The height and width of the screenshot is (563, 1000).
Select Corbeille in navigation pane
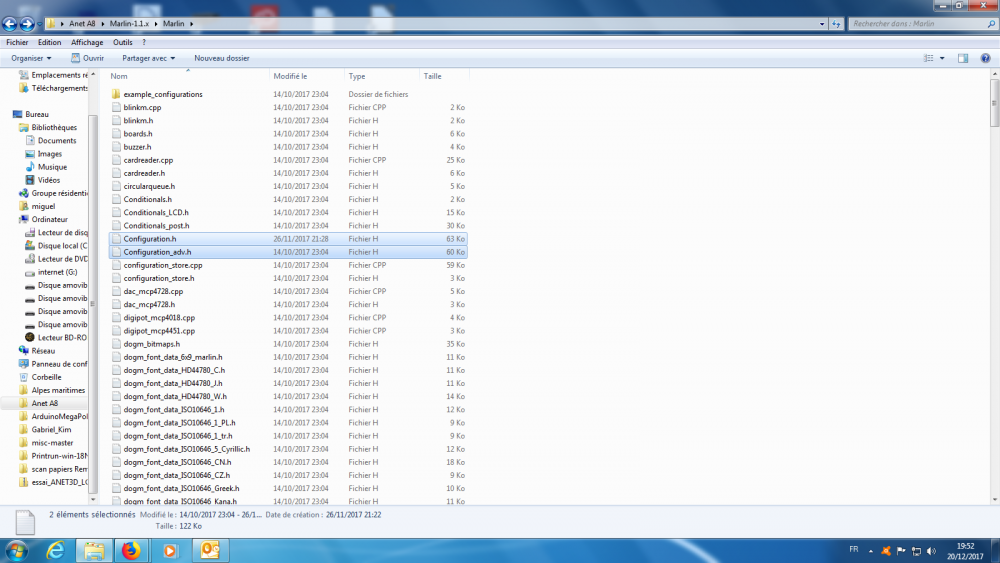coord(47,377)
